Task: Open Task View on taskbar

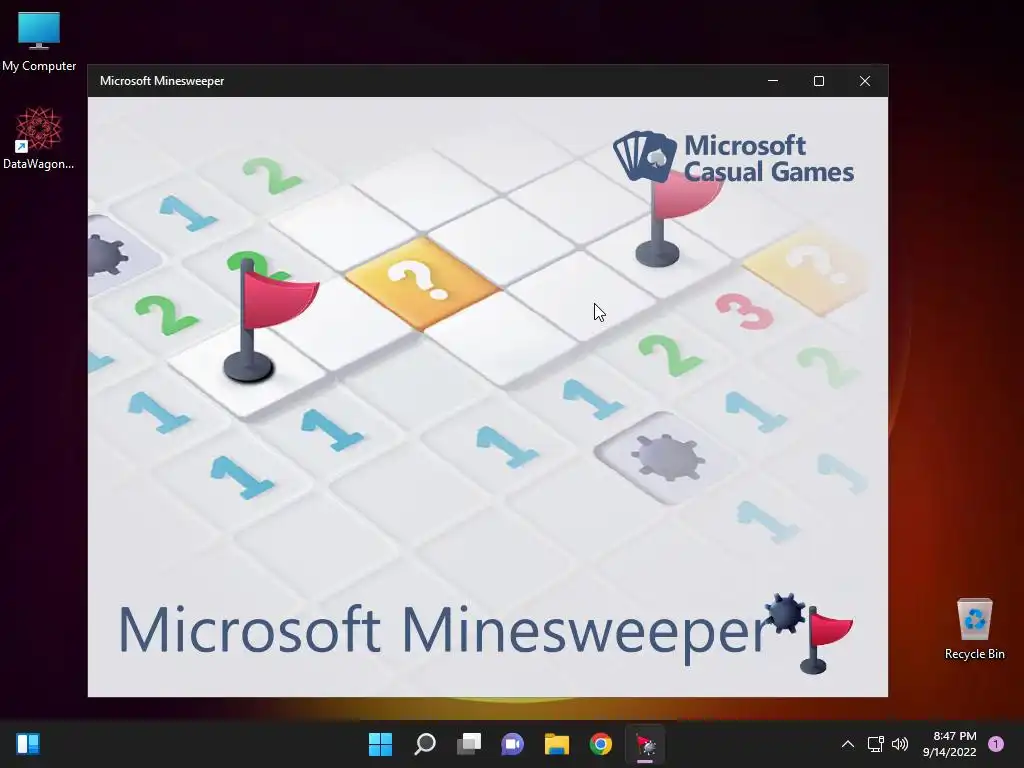Action: [469, 744]
